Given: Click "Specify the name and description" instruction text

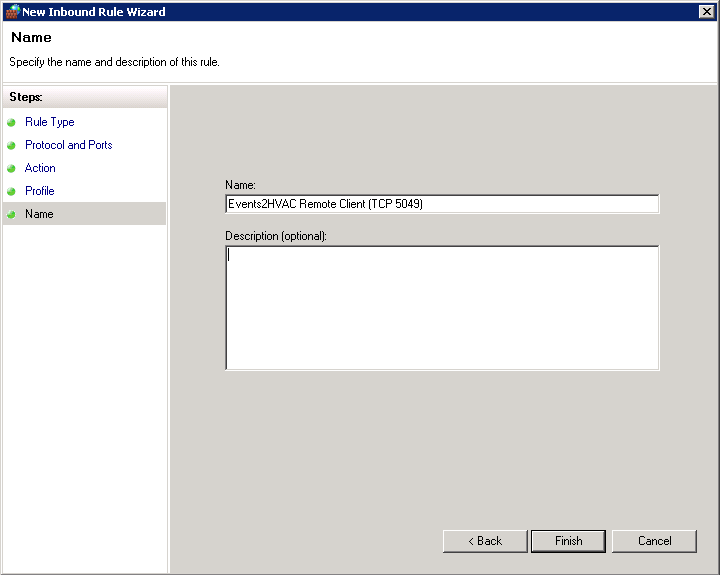Looking at the screenshot, I should click(114, 62).
